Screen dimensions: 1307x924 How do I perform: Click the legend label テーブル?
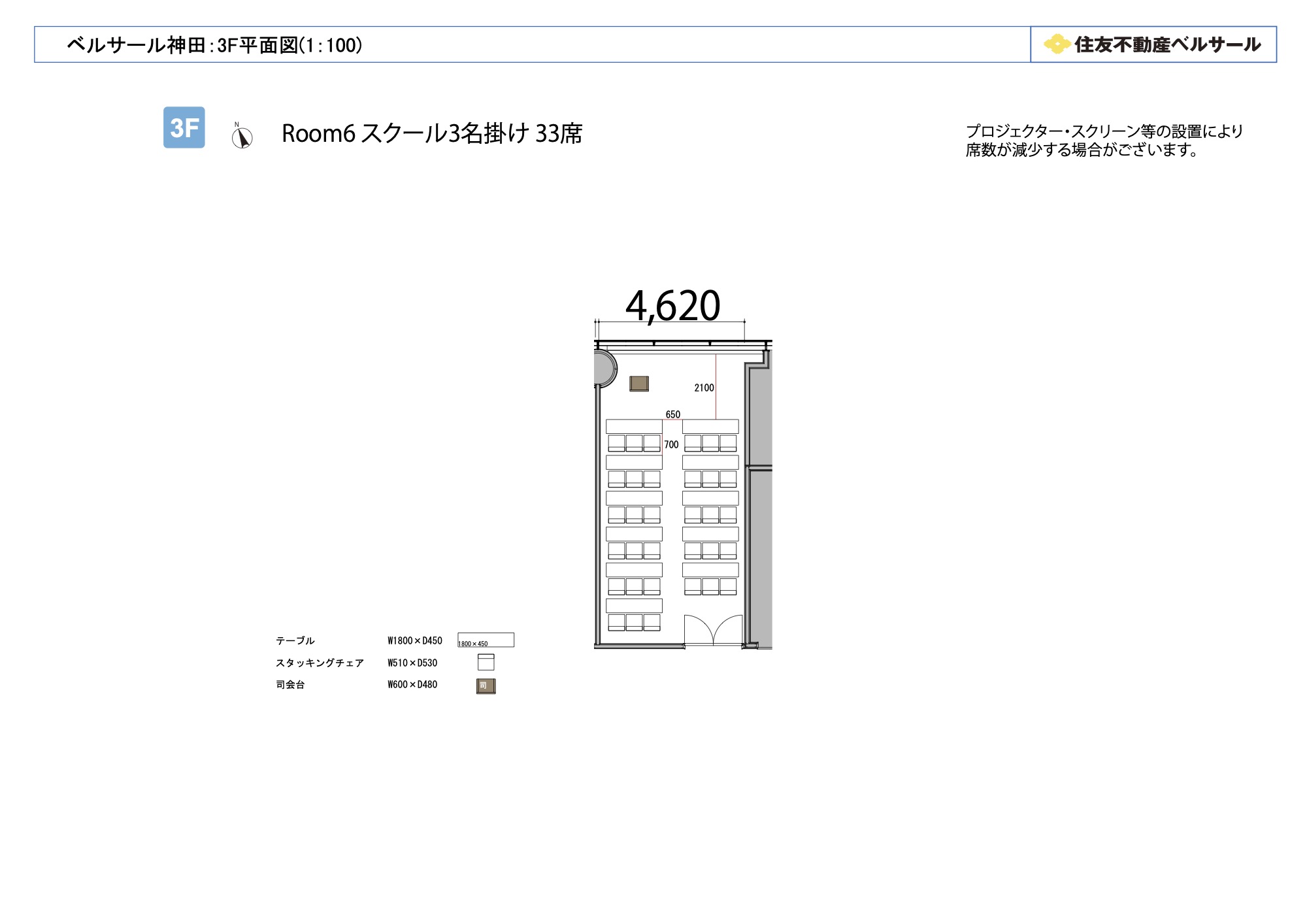click(295, 640)
